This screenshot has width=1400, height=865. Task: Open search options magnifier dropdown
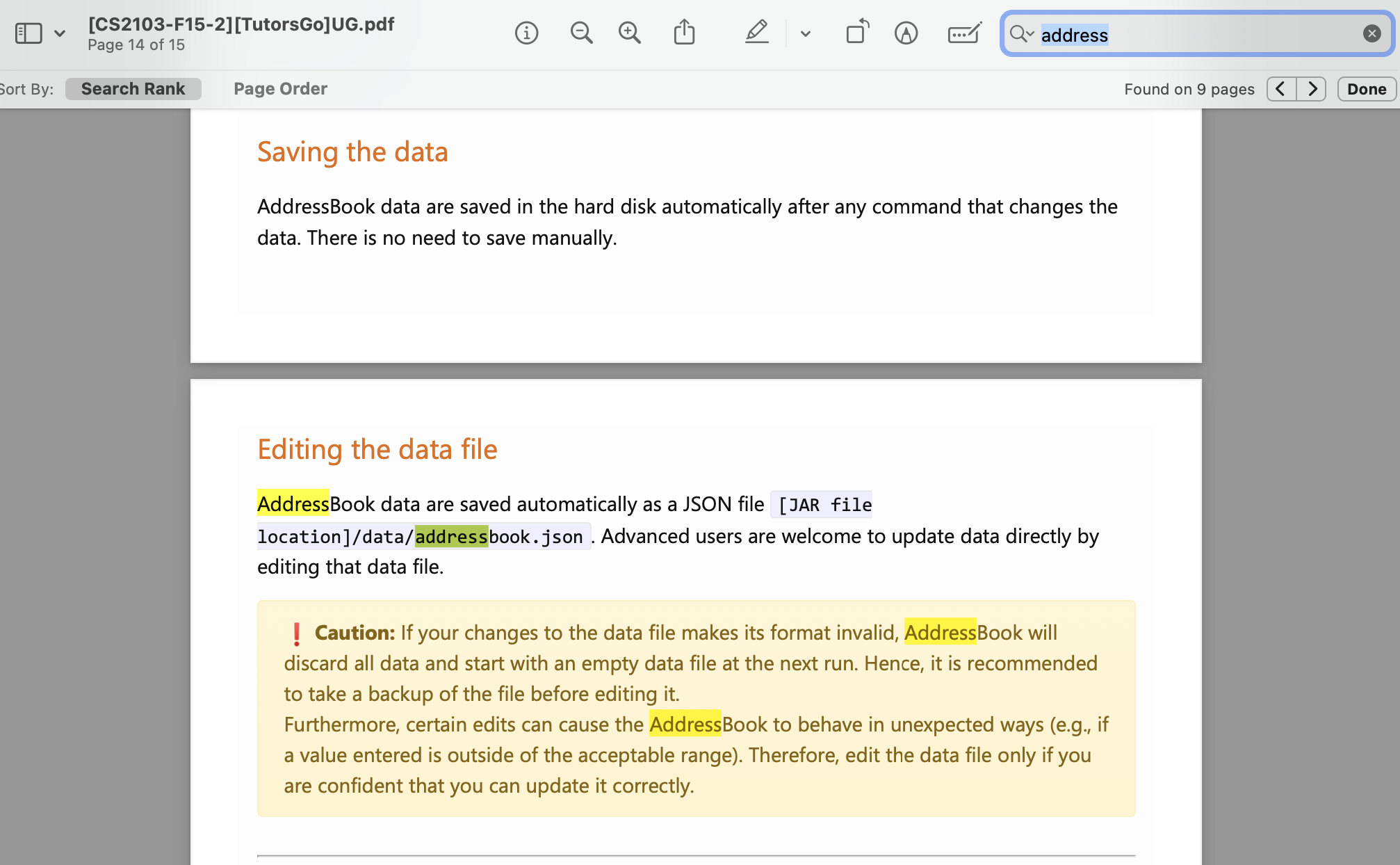pos(1021,33)
